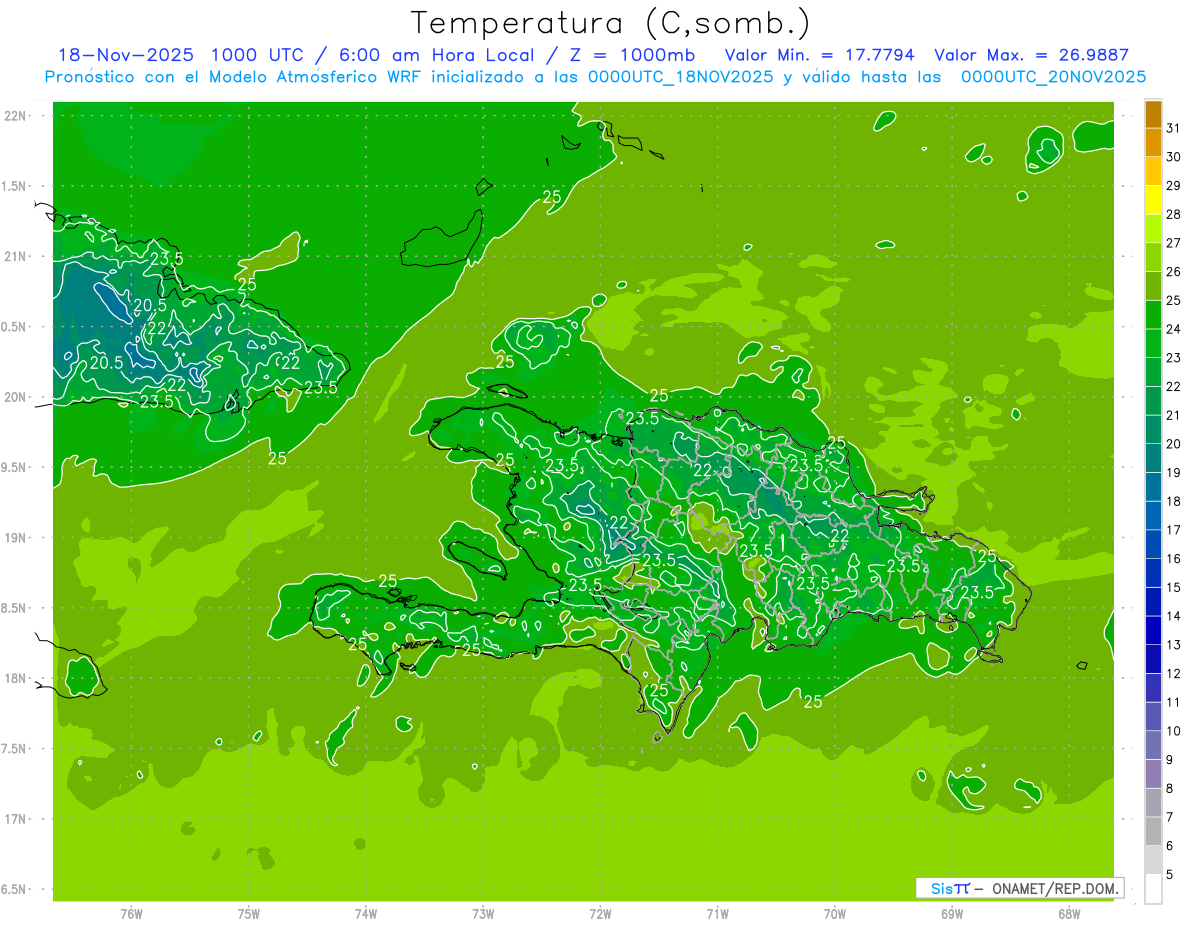Click the '7.5N' latitude axis label
This screenshot has width=1200, height=927.
(15, 749)
